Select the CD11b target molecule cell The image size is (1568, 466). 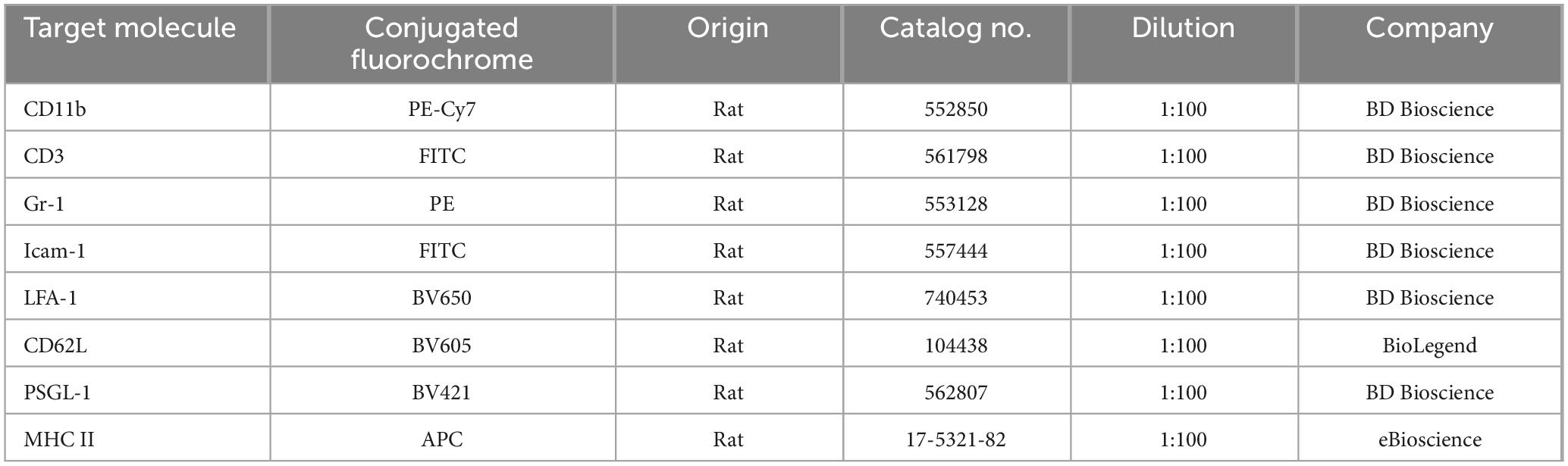55,109
